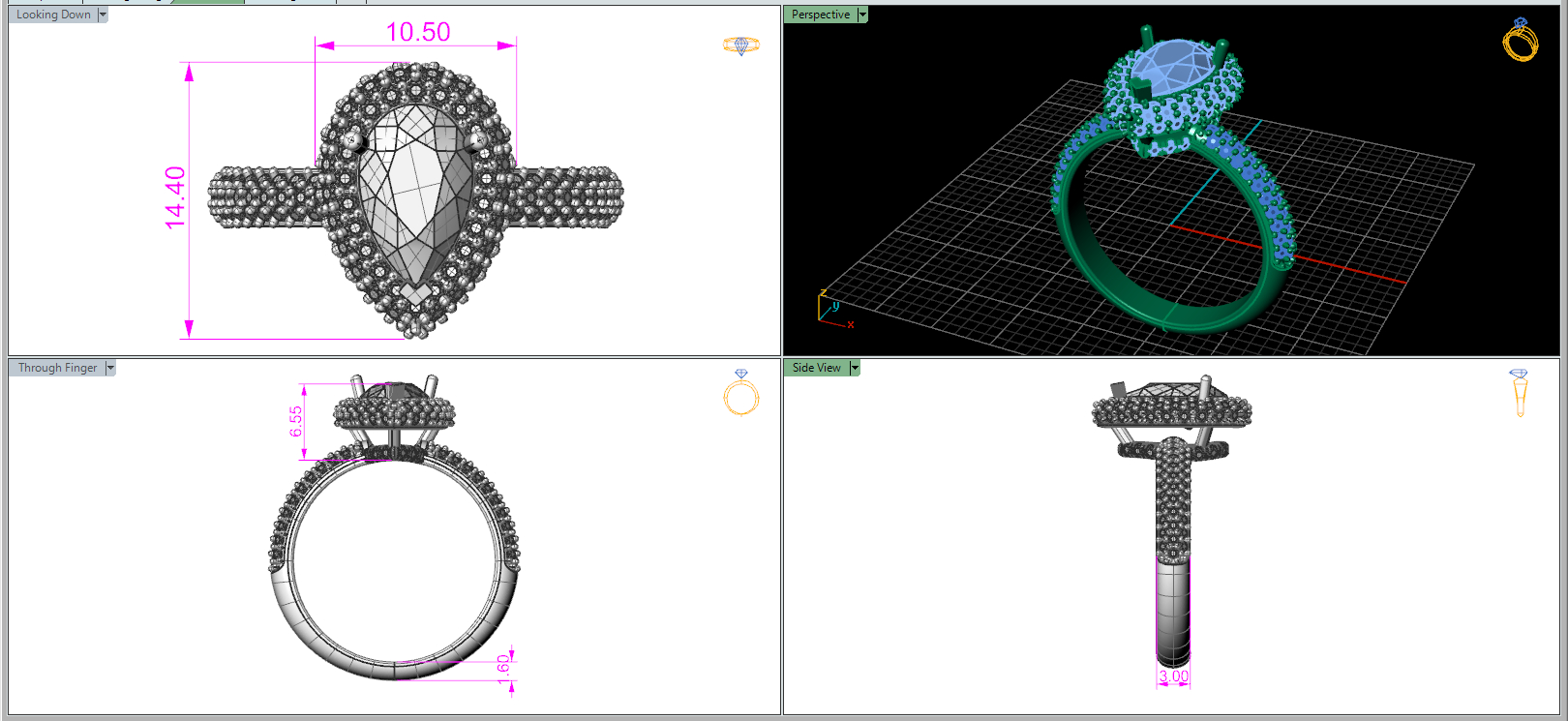Select the Perspective viewport title
1568x721 pixels.
[821, 15]
